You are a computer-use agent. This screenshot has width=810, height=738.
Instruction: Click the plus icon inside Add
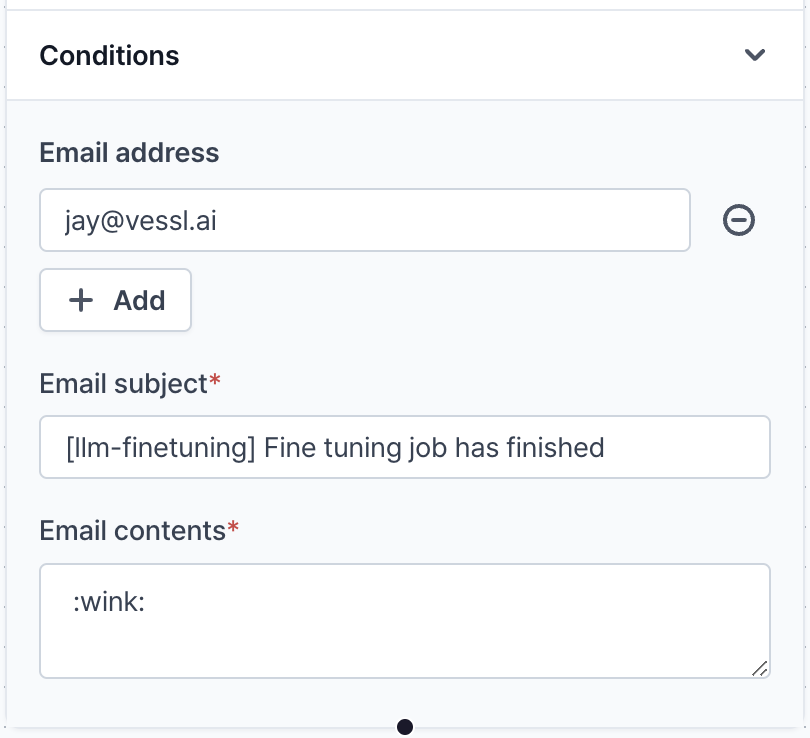81,300
